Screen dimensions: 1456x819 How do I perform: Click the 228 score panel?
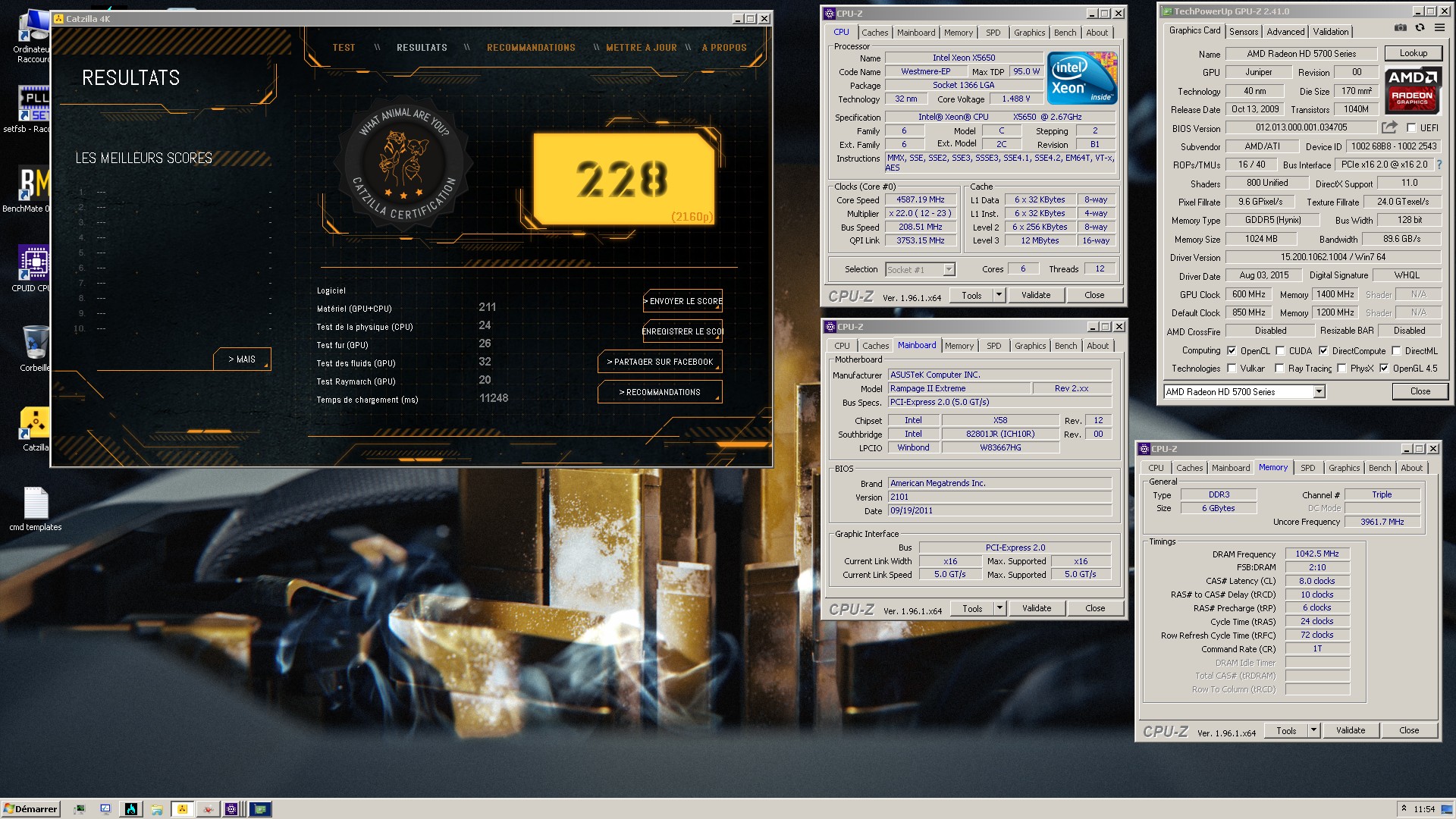click(623, 179)
